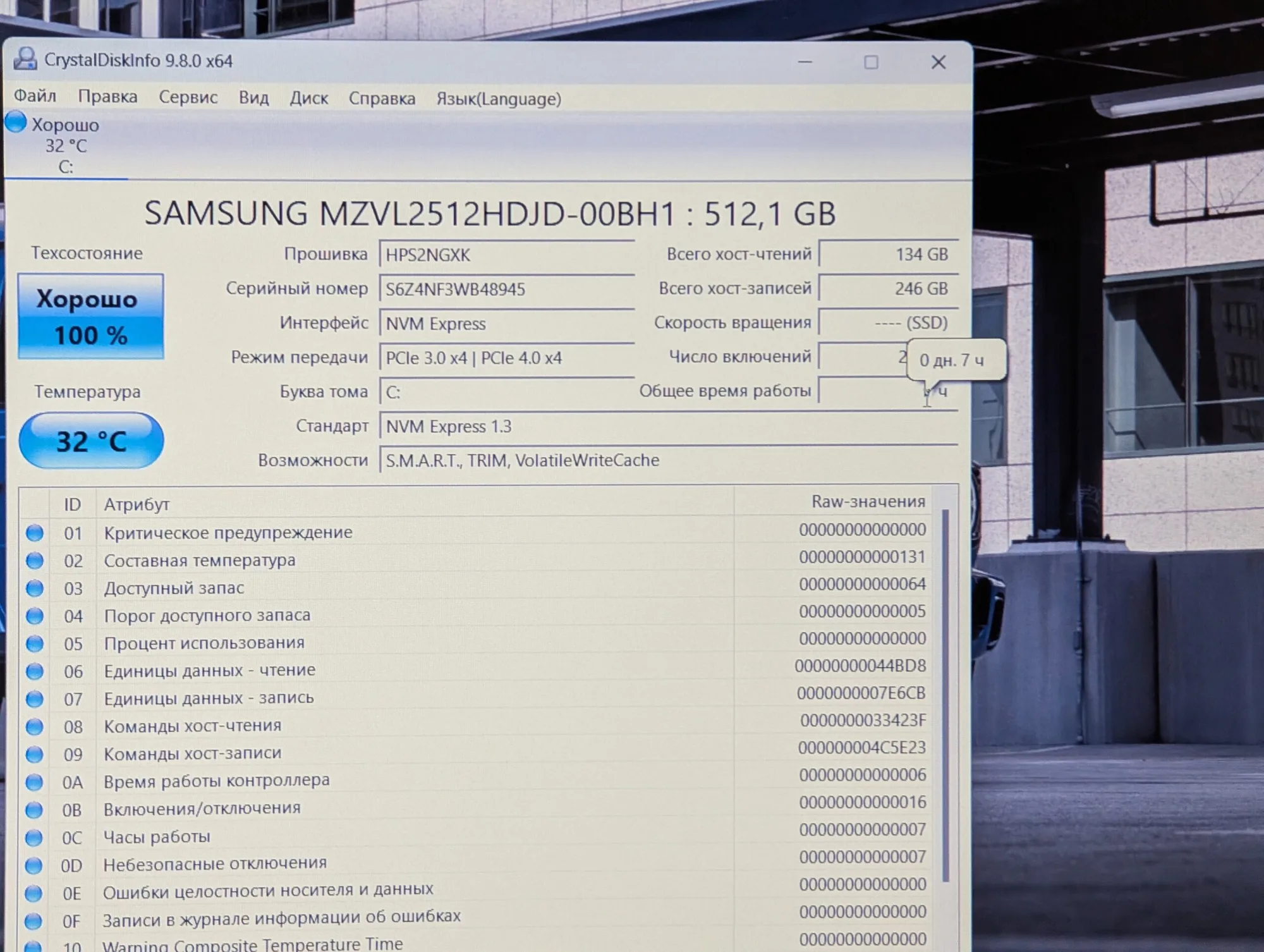Click the S.M.A.R.T., TRIM features field
This screenshot has height=952, width=1264.
coord(668,460)
